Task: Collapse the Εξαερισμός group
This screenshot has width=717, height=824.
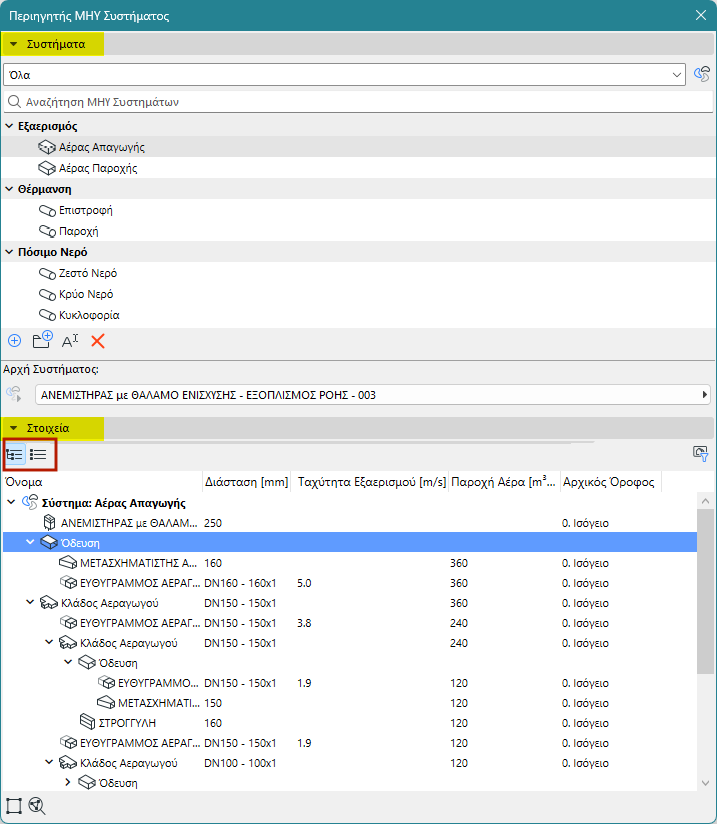Action: tap(9, 126)
